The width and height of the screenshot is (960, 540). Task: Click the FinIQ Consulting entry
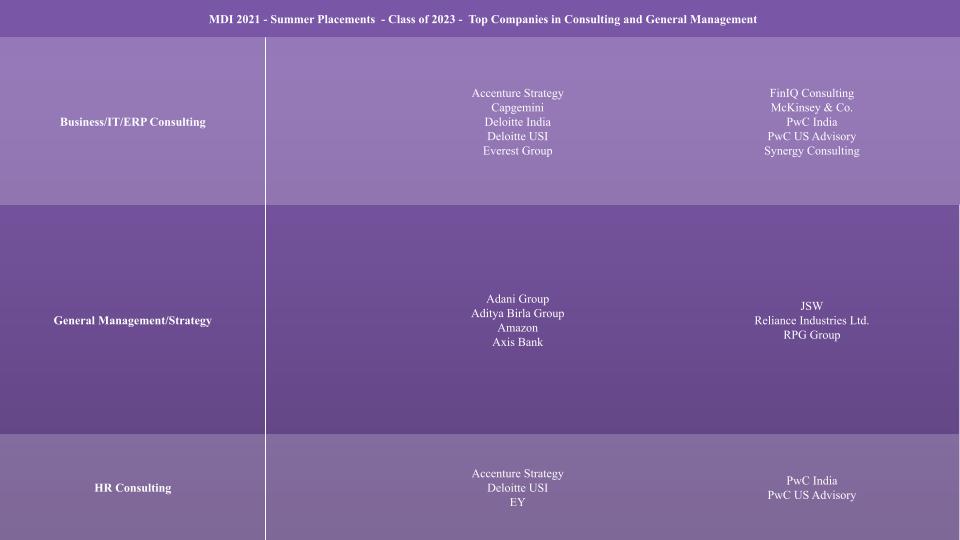tap(812, 93)
